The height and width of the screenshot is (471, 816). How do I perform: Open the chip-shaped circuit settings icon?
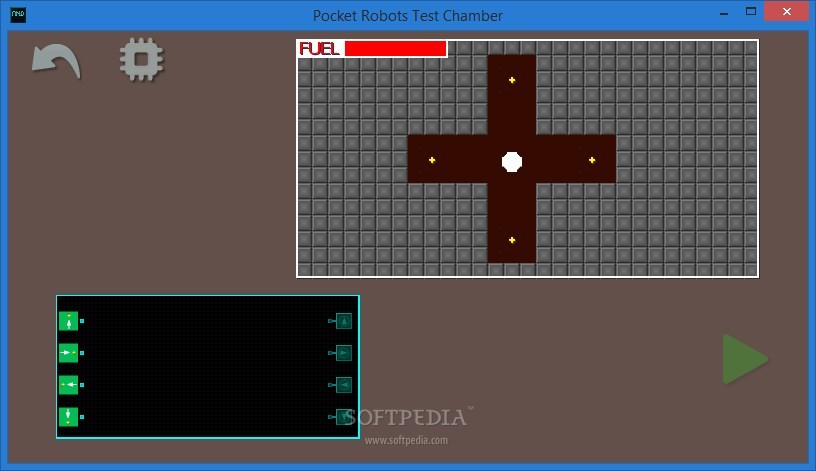(x=142, y=59)
